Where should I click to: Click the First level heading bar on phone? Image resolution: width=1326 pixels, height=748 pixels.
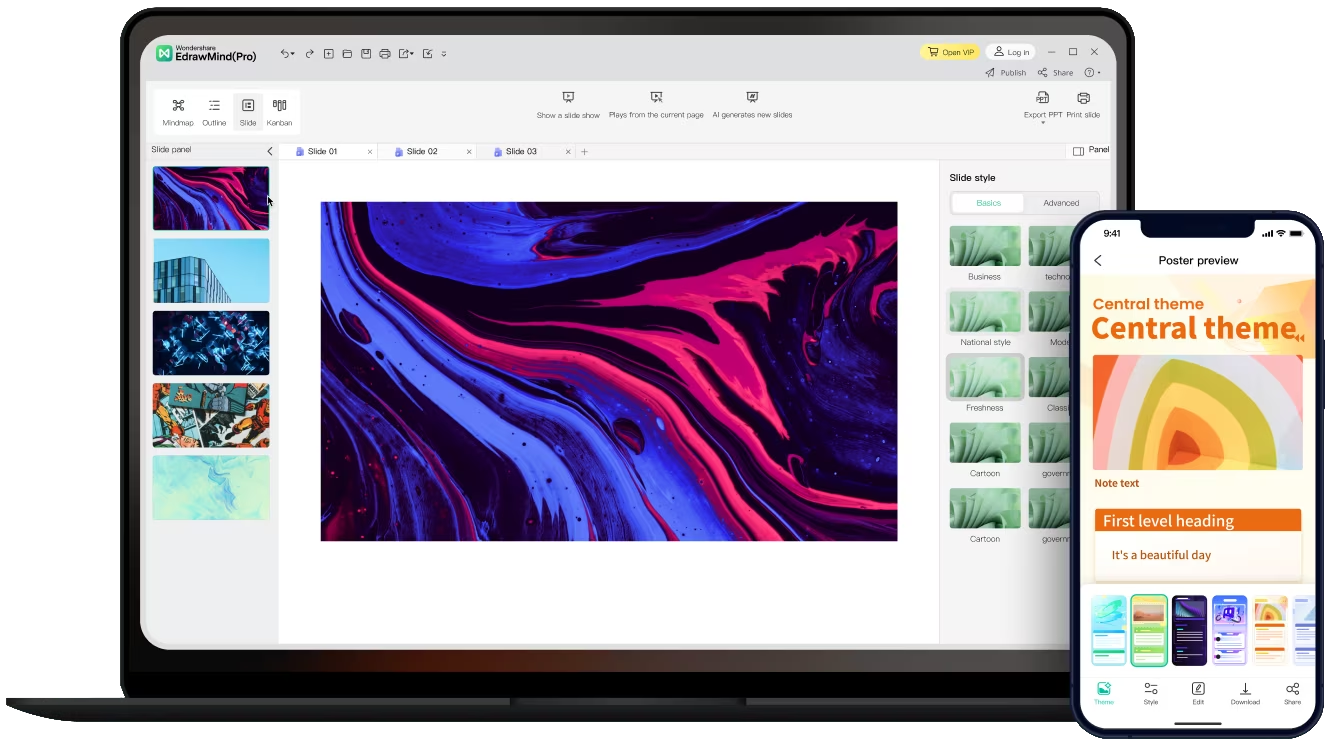click(1198, 521)
